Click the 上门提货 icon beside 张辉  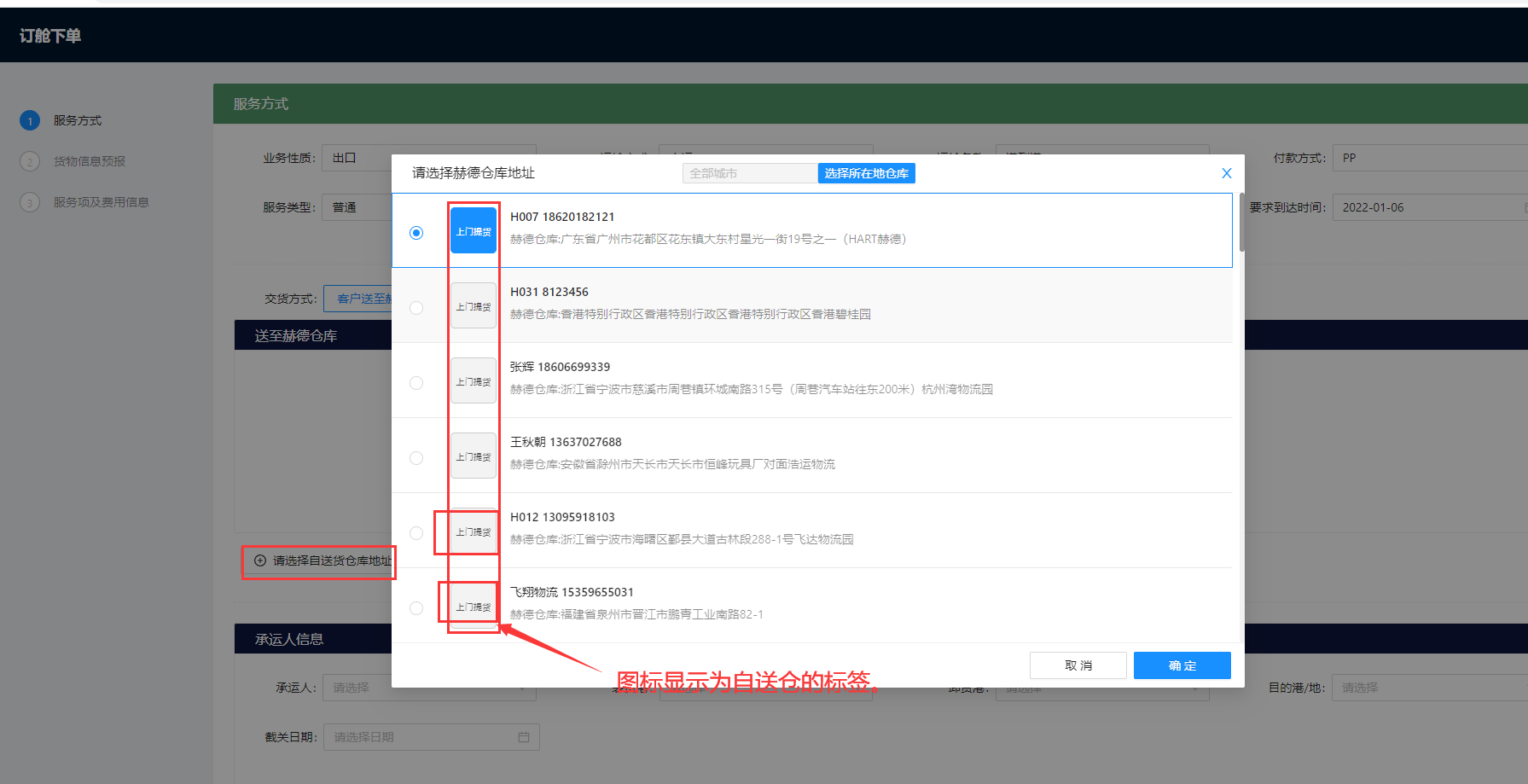(x=473, y=381)
